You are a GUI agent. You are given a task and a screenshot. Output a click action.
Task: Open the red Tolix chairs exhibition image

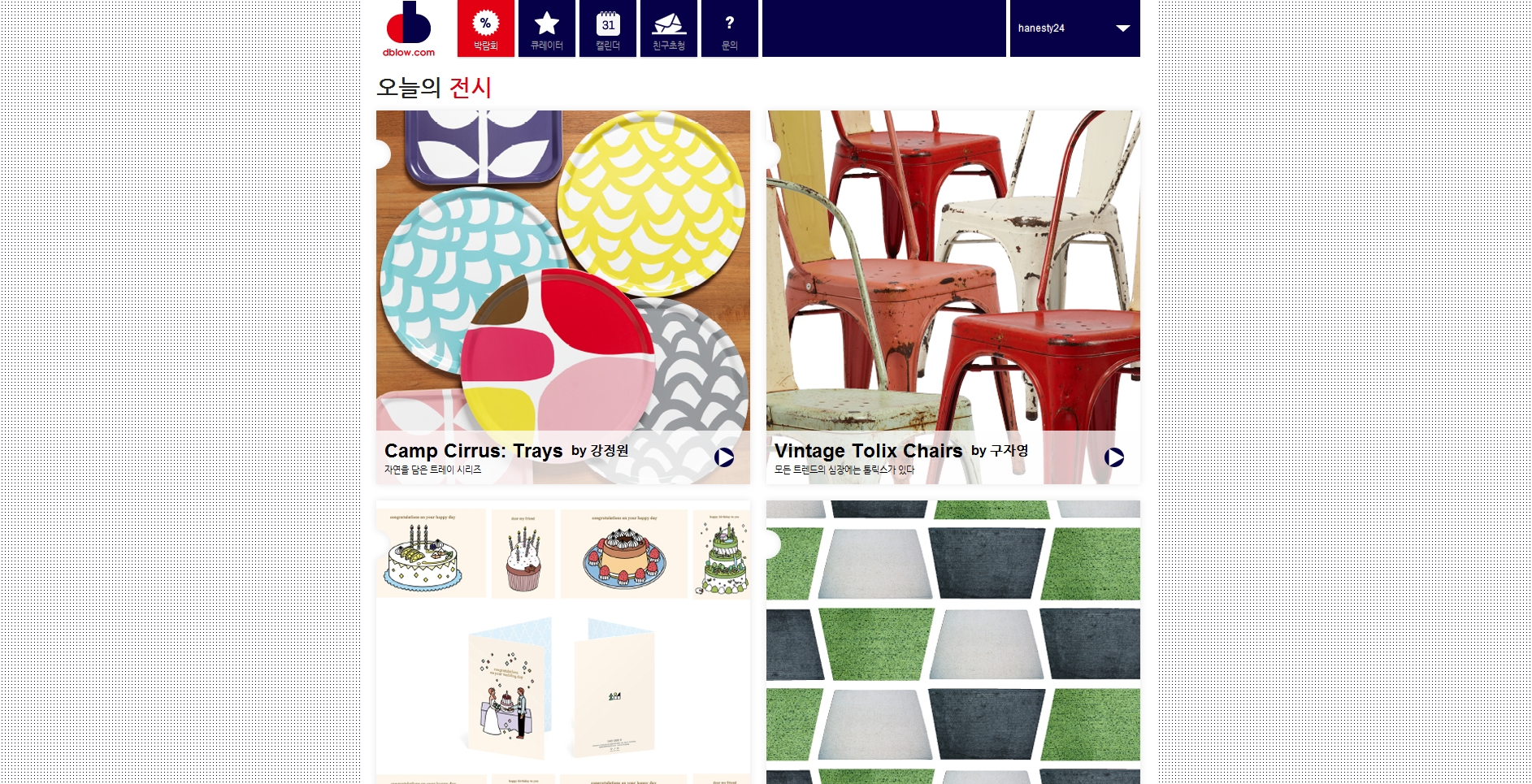point(953,271)
